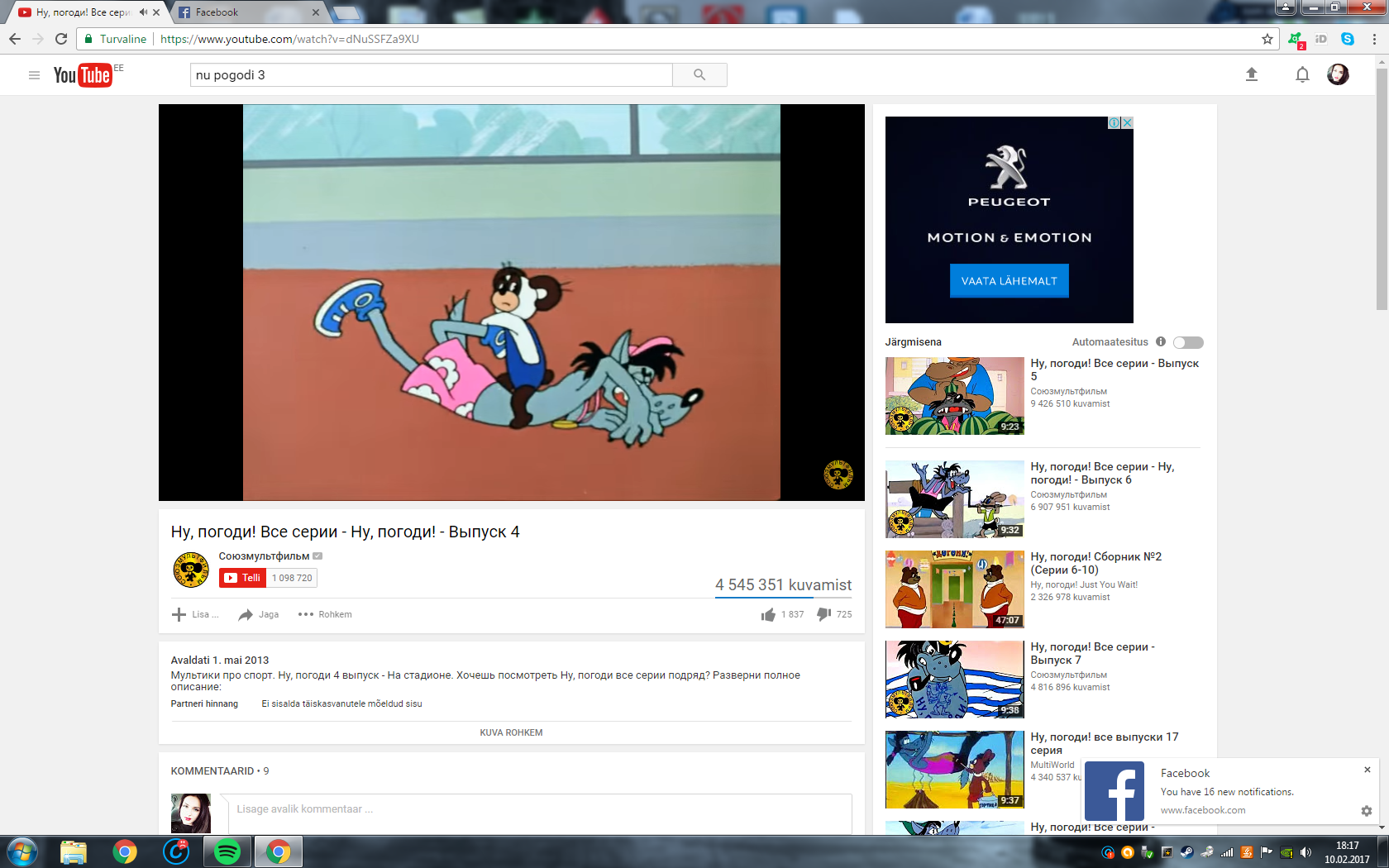
Task: Open the 47:07 Сборник №2 thumbnail
Action: click(955, 589)
